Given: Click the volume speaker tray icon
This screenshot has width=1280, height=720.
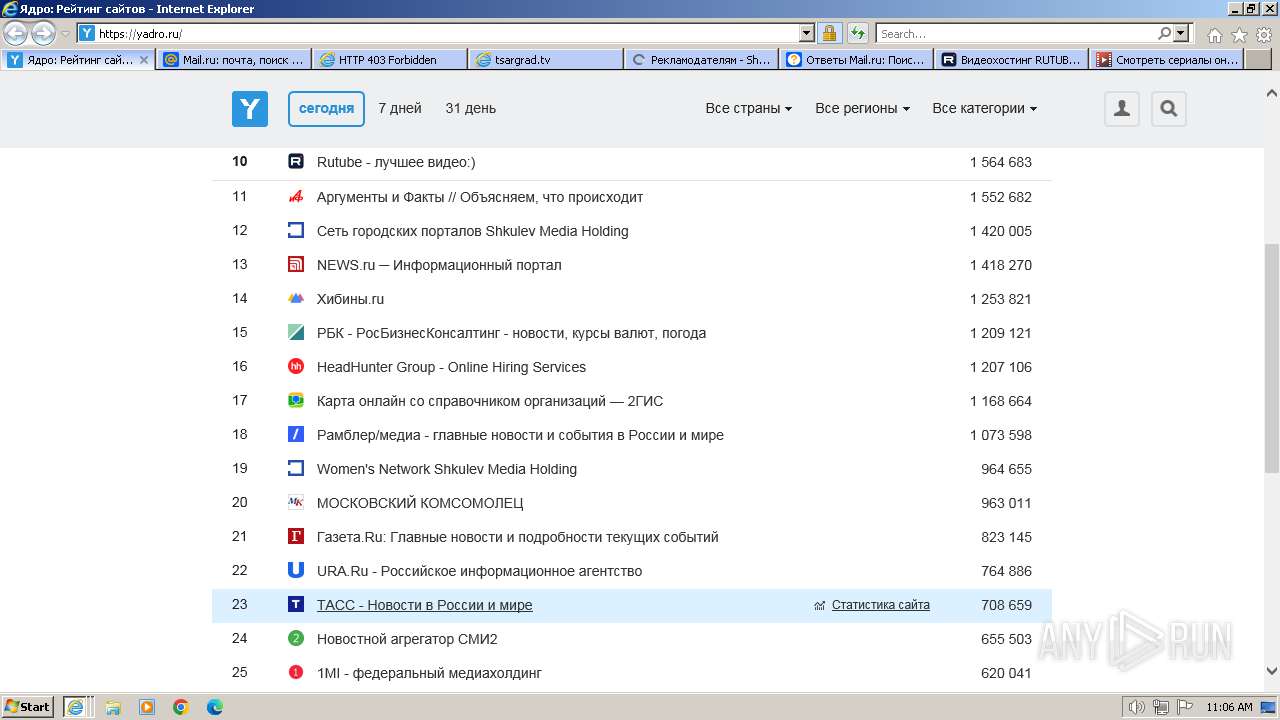Looking at the screenshot, I should [x=1136, y=707].
